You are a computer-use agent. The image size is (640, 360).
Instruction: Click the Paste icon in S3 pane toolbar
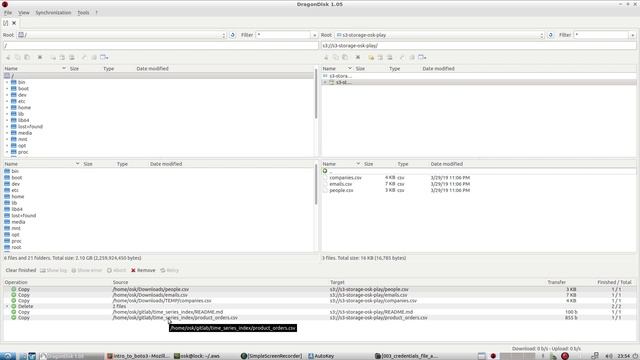pos(345,58)
